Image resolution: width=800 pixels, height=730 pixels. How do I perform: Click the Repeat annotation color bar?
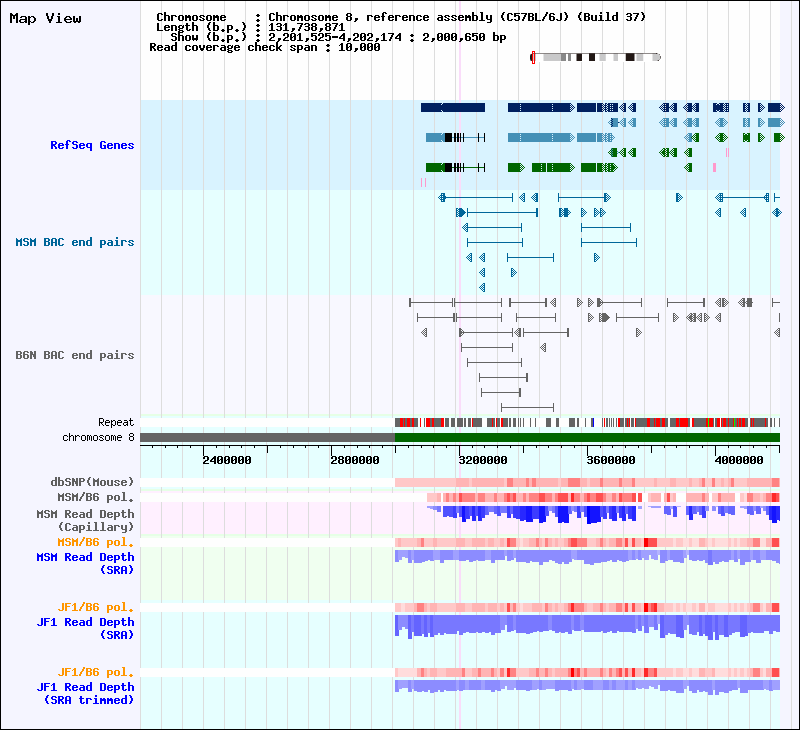coord(587,422)
